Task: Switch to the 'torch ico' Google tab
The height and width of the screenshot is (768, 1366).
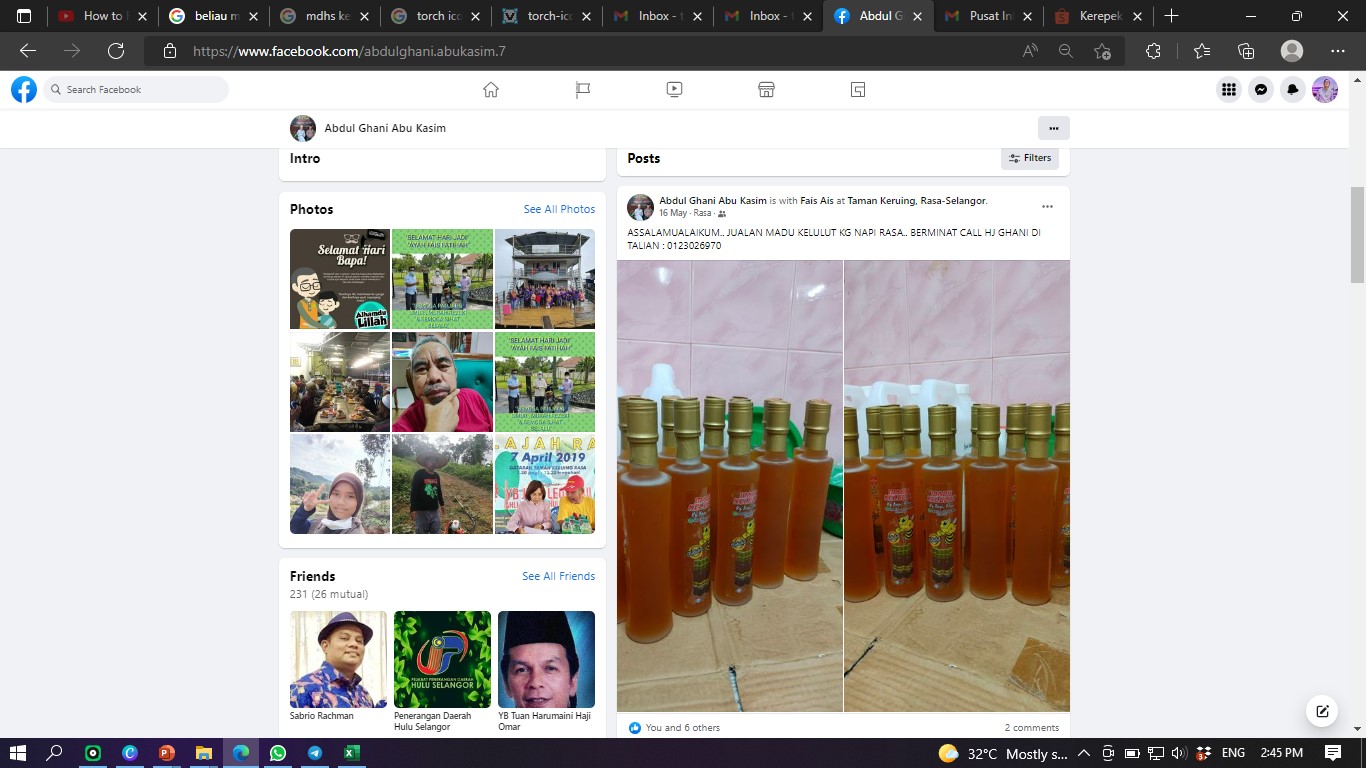Action: click(434, 16)
